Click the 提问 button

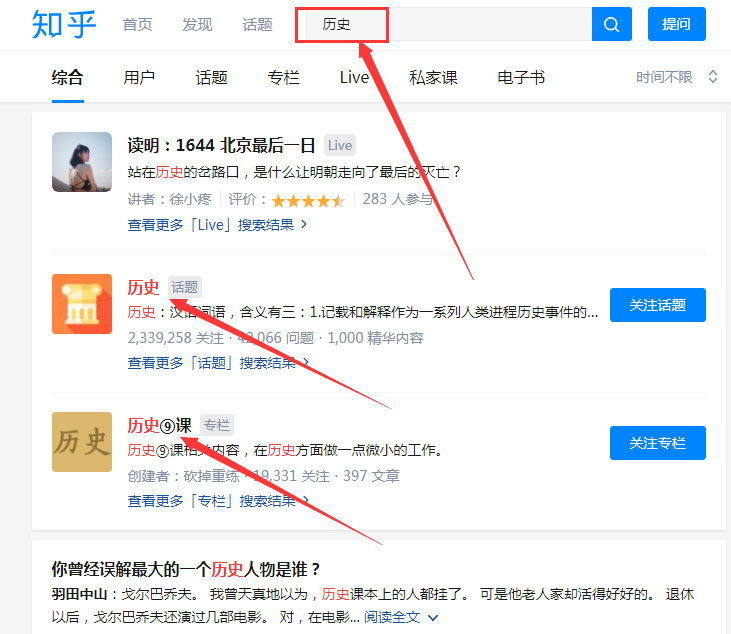676,24
